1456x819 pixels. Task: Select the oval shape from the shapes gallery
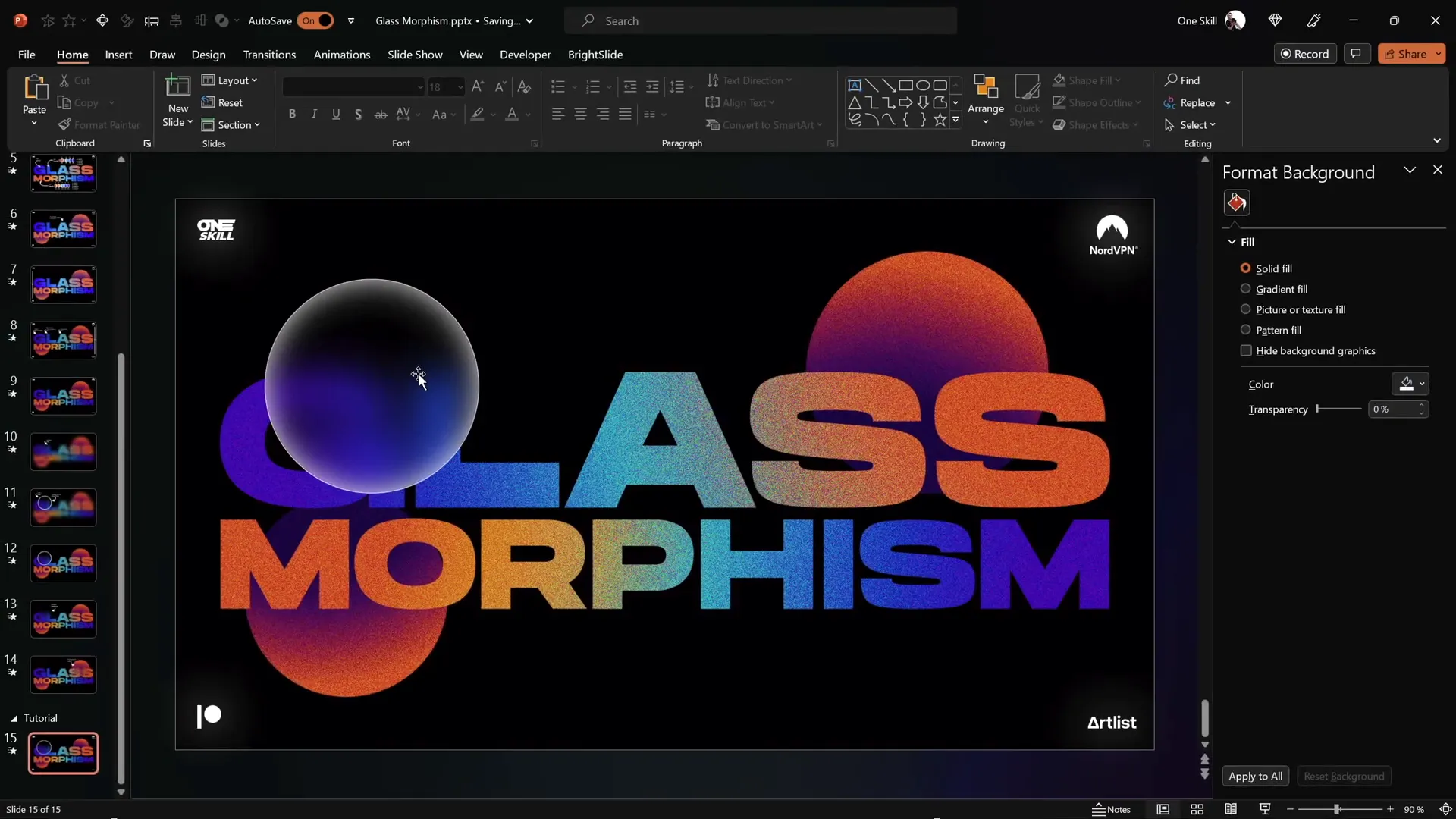[x=924, y=85]
